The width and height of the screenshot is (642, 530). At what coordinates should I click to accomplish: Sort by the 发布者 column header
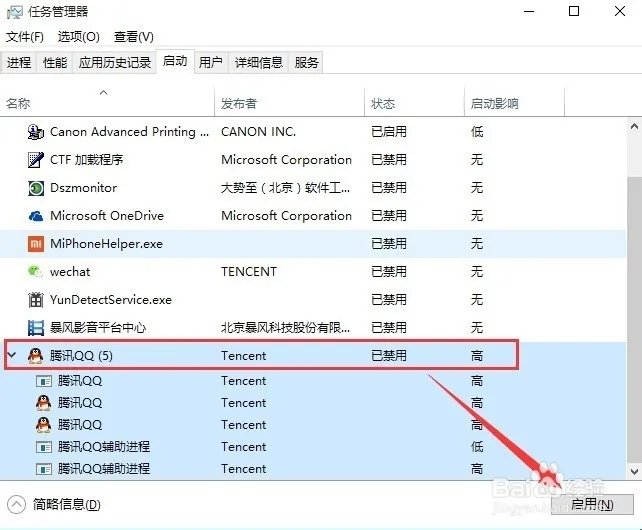click(x=289, y=103)
